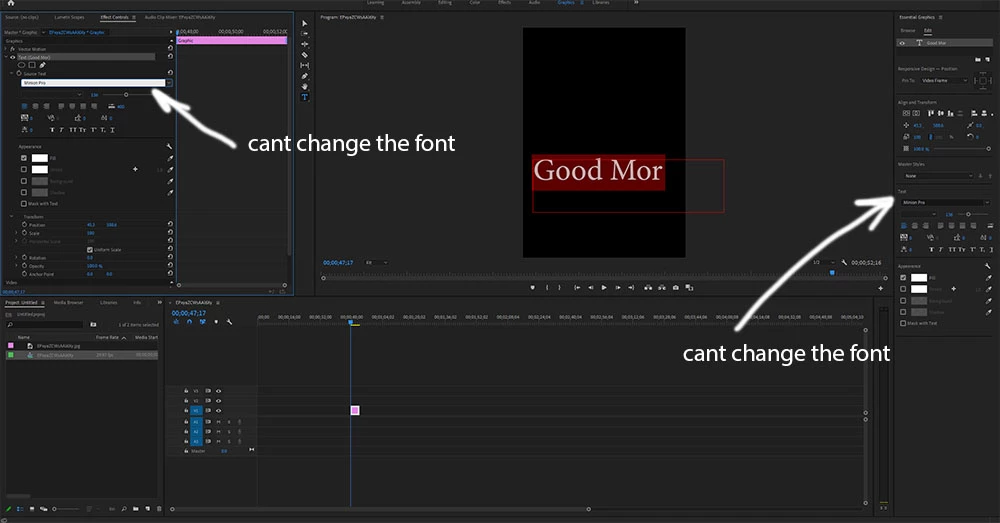
Task: Open the Libraries tab in Project panel
Action: (x=108, y=302)
